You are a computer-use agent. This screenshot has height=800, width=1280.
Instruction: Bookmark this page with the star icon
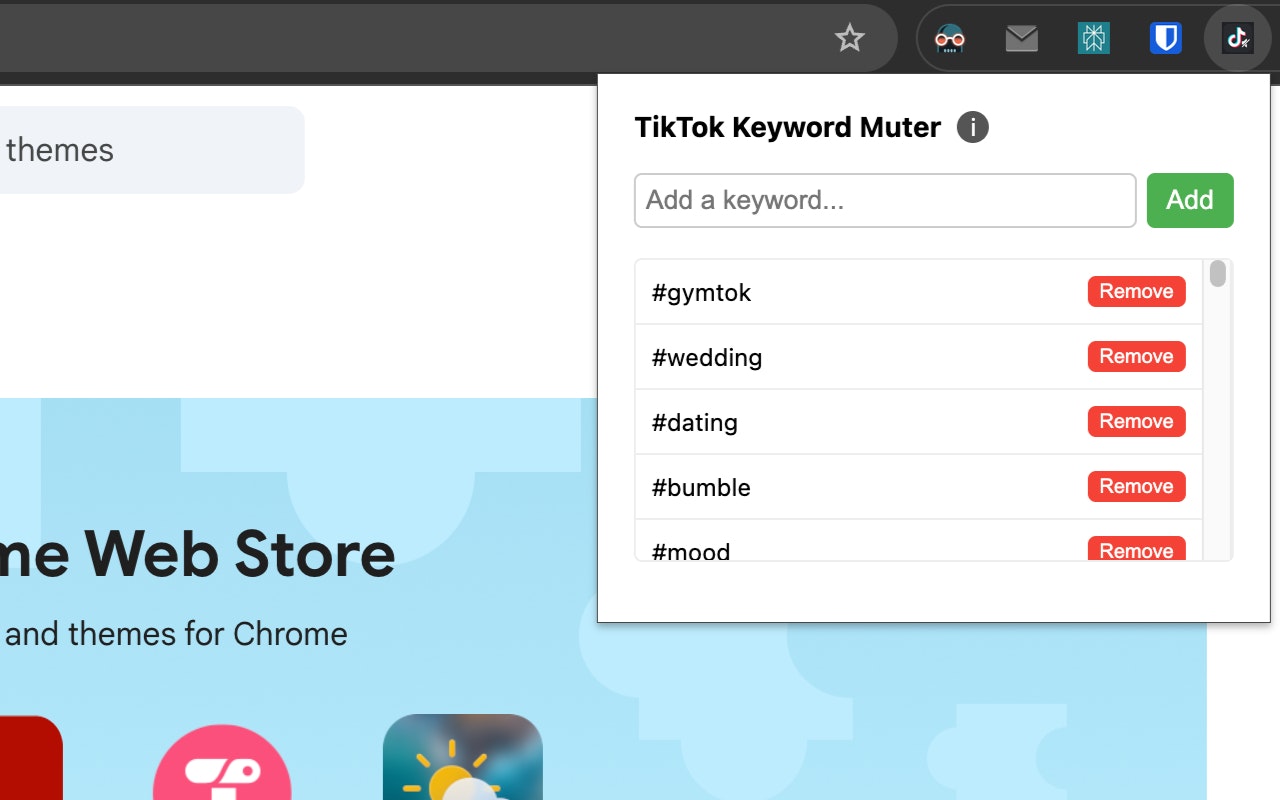point(849,39)
